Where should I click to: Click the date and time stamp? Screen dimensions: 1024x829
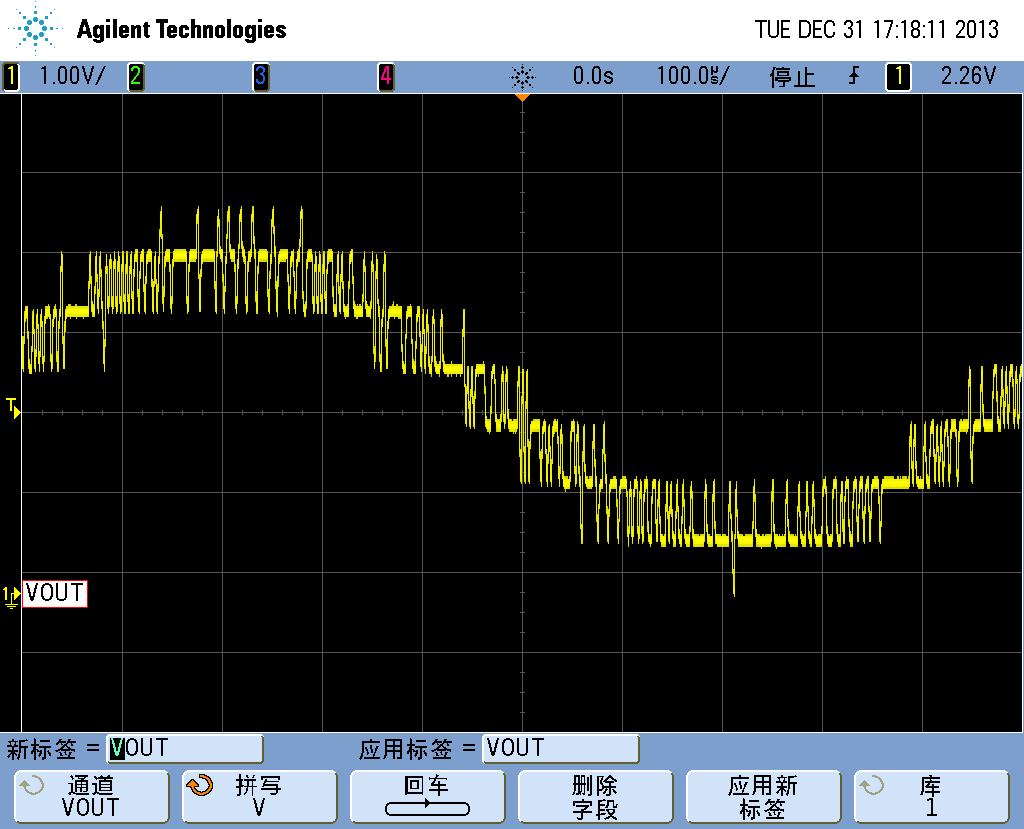[x=876, y=29]
